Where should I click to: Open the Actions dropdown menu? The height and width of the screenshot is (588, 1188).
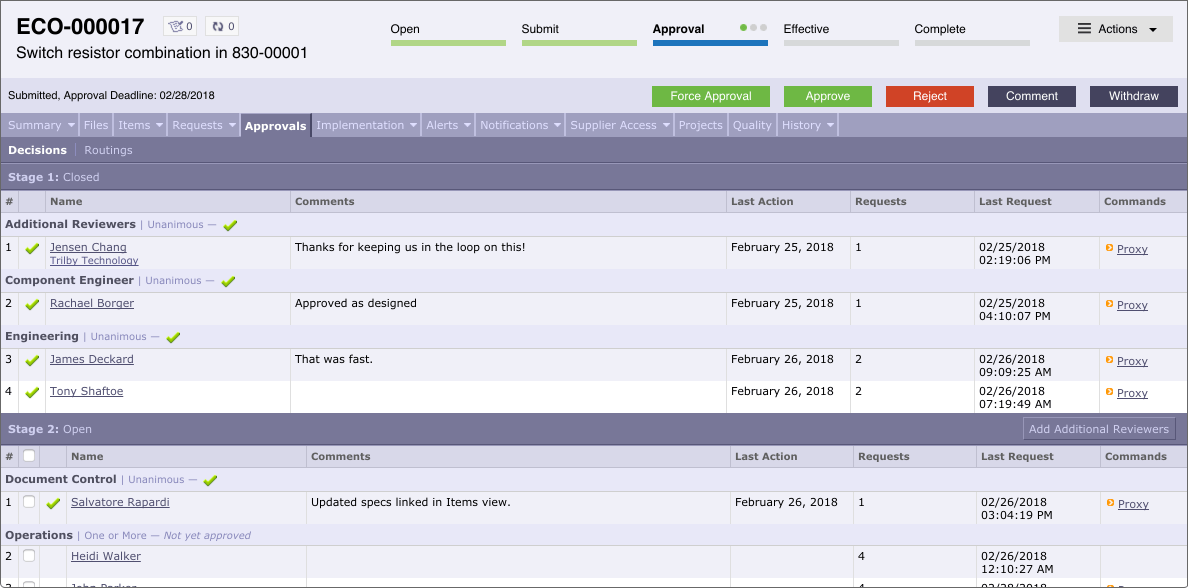tap(1115, 29)
